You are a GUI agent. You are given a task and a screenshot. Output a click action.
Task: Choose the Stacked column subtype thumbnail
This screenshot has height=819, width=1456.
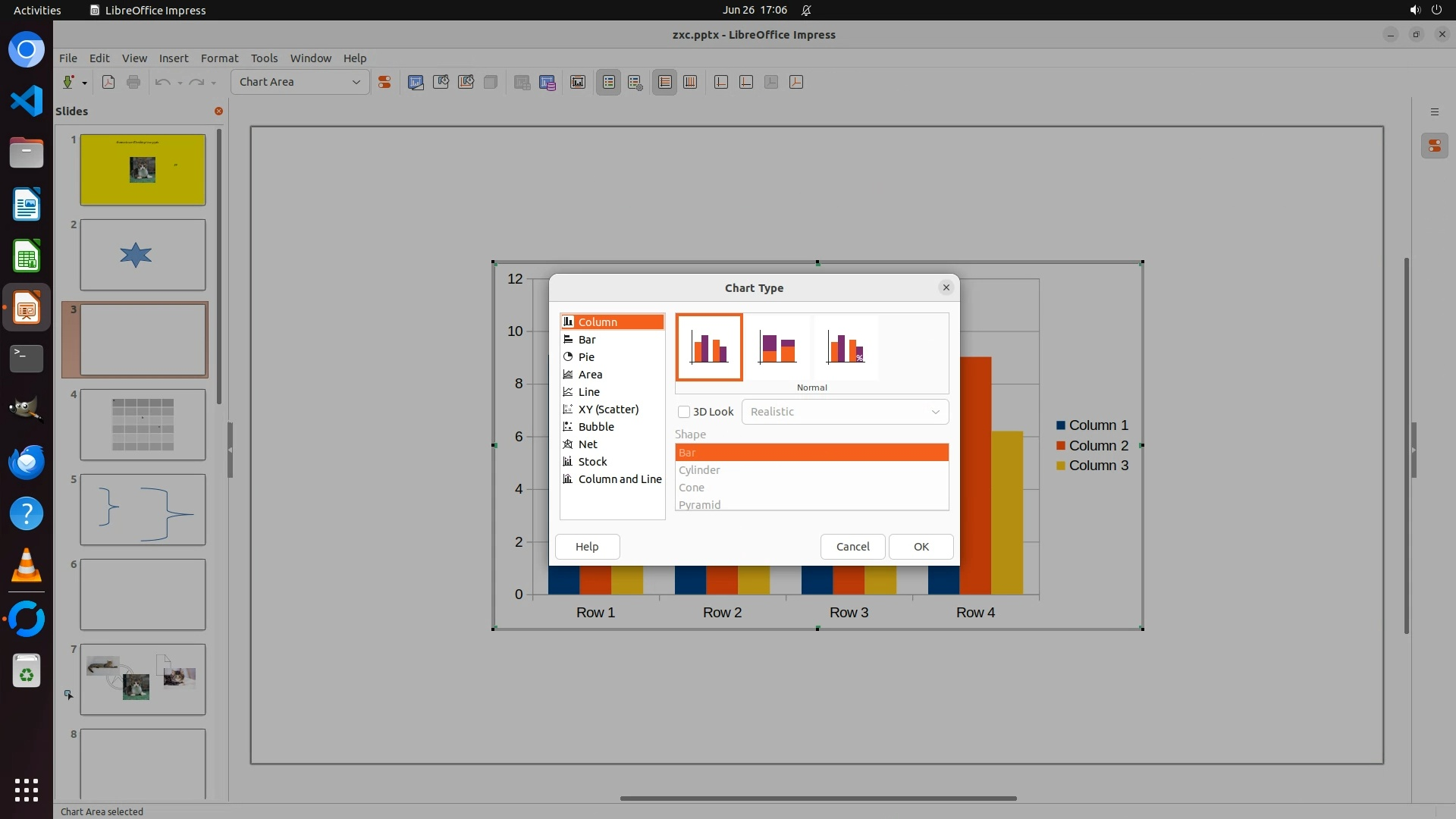(777, 347)
